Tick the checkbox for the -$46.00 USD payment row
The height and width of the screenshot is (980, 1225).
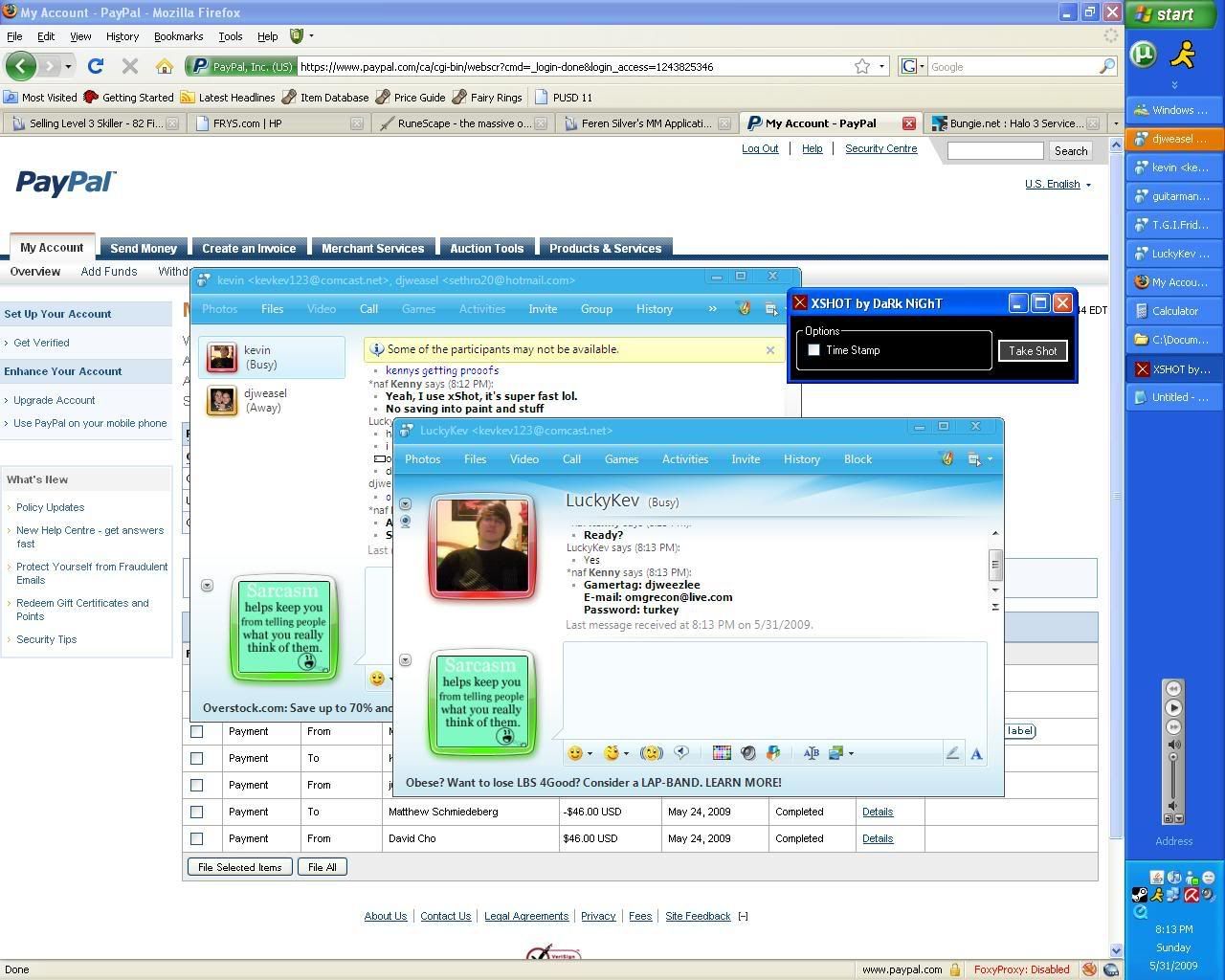196,812
